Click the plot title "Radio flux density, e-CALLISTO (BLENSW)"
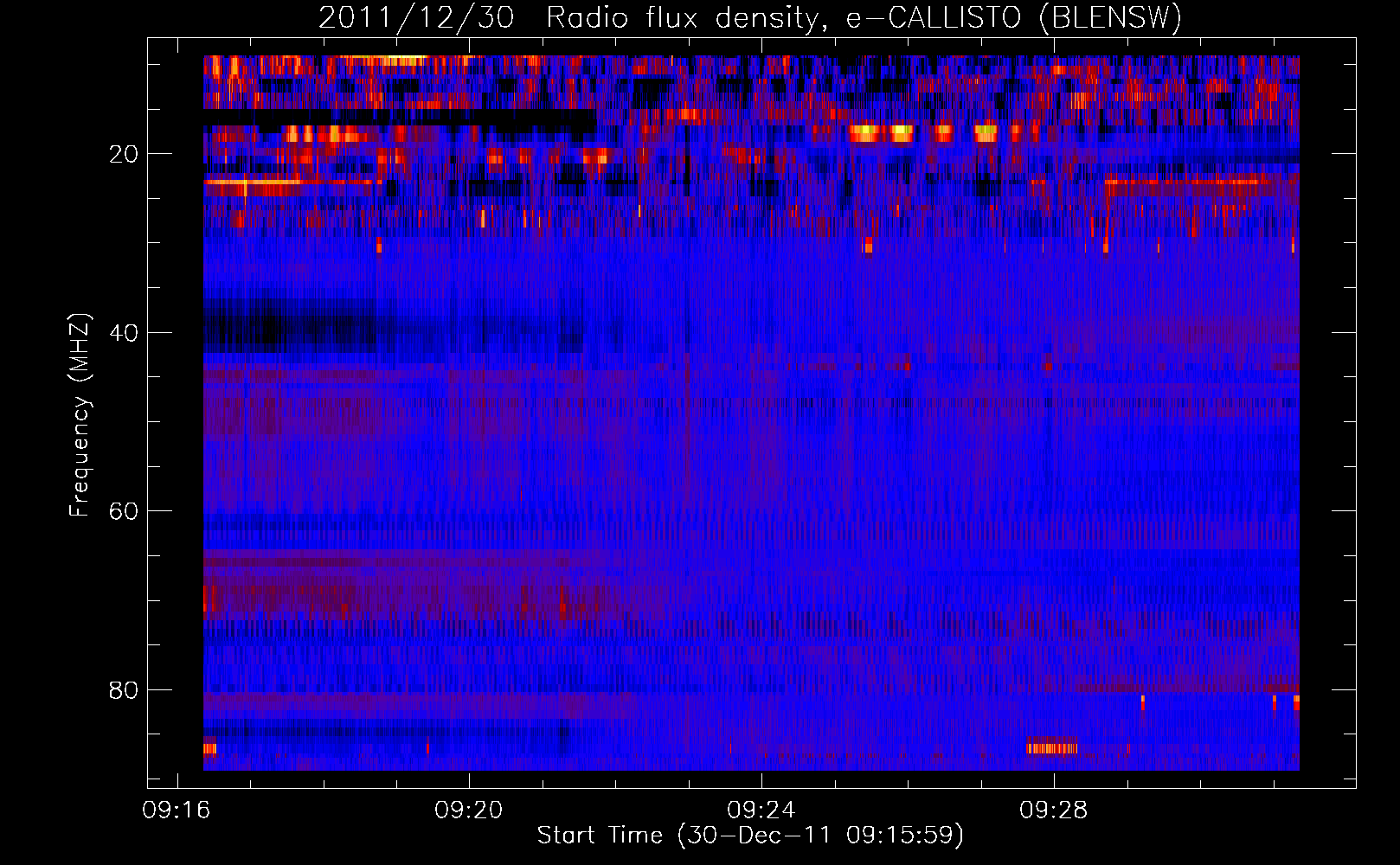Image resolution: width=1400 pixels, height=865 pixels. pyautogui.click(x=864, y=17)
